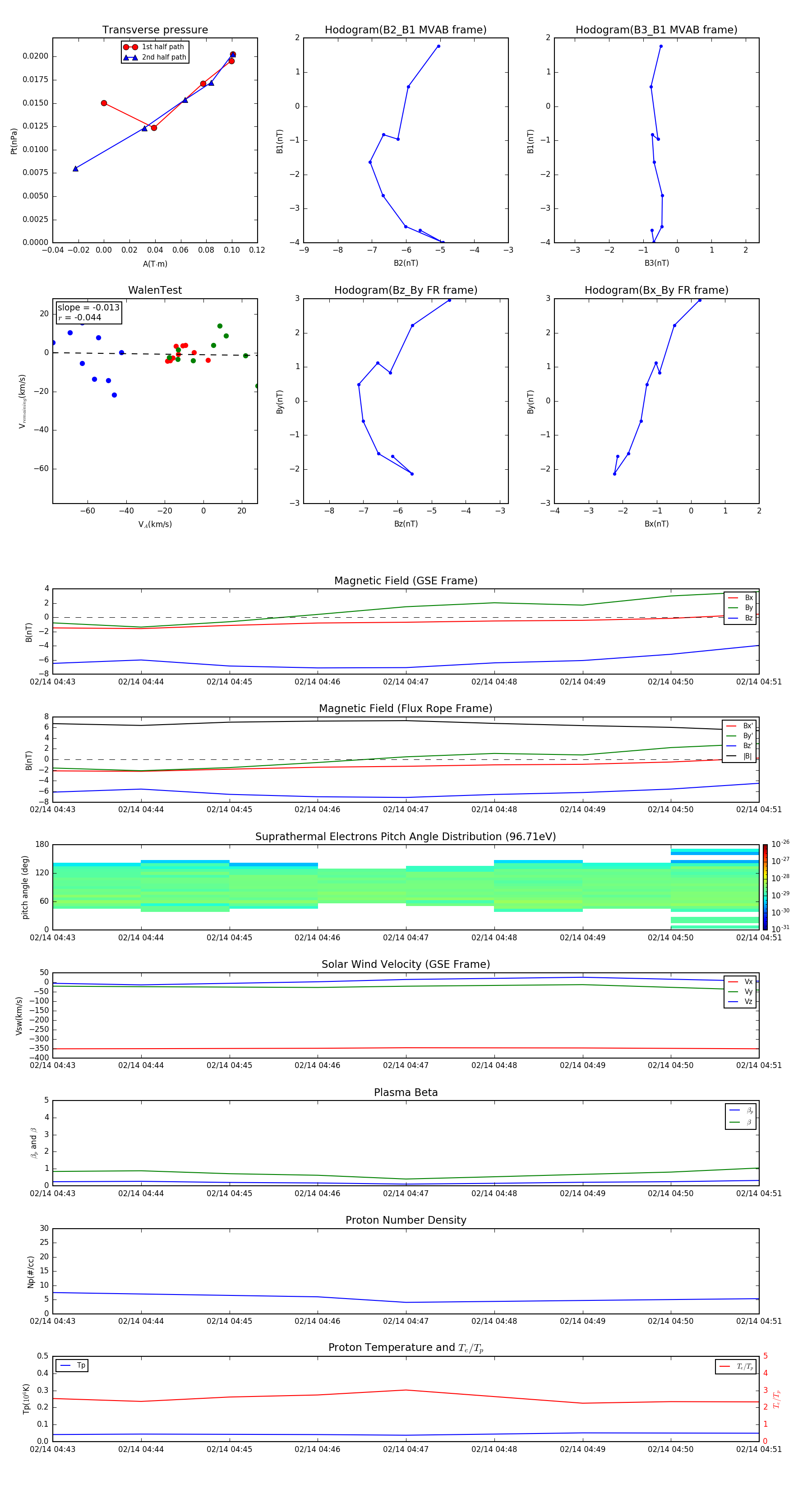Click the 'r = -0.044' correlation text

79,317
